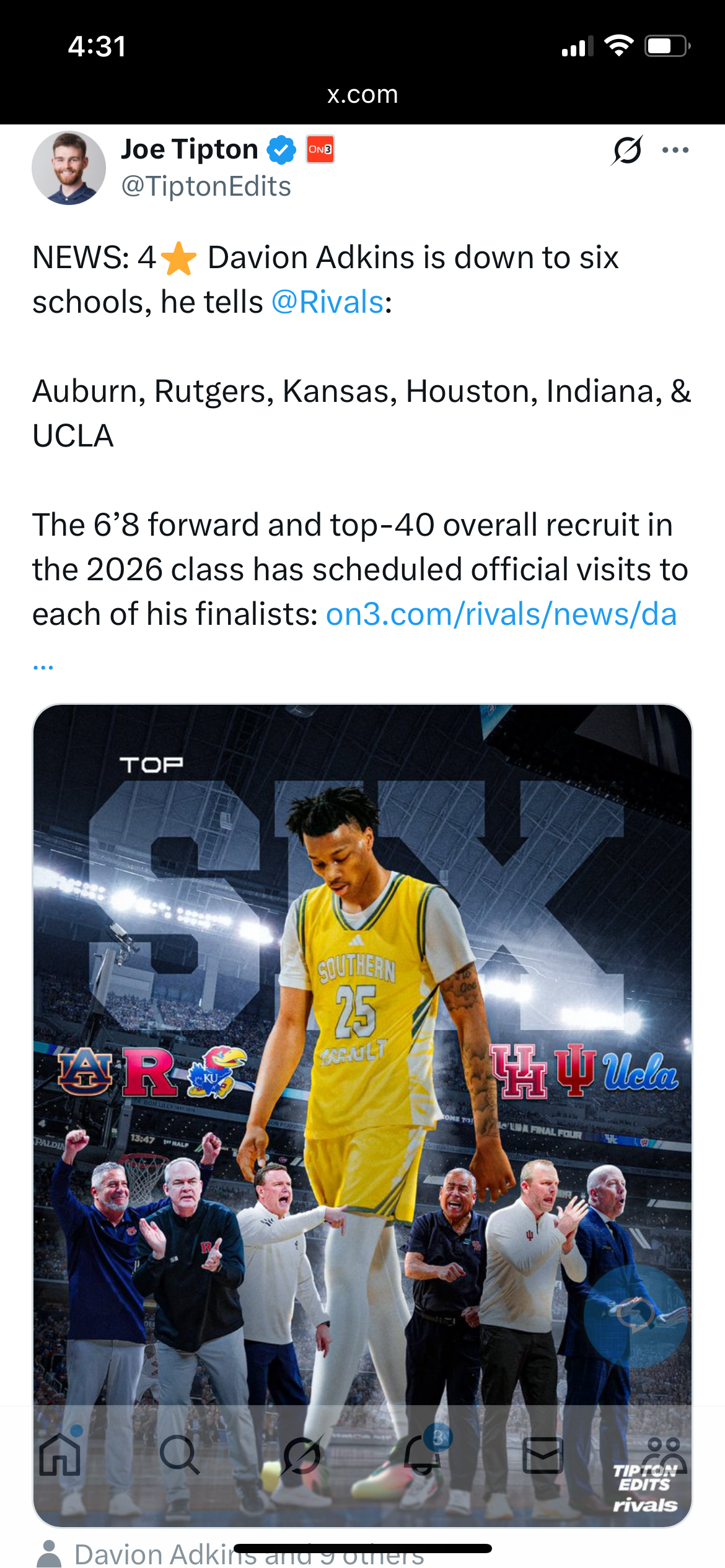Tap the Grok icon beside post header
This screenshot has width=725, height=1568.
coord(627,150)
